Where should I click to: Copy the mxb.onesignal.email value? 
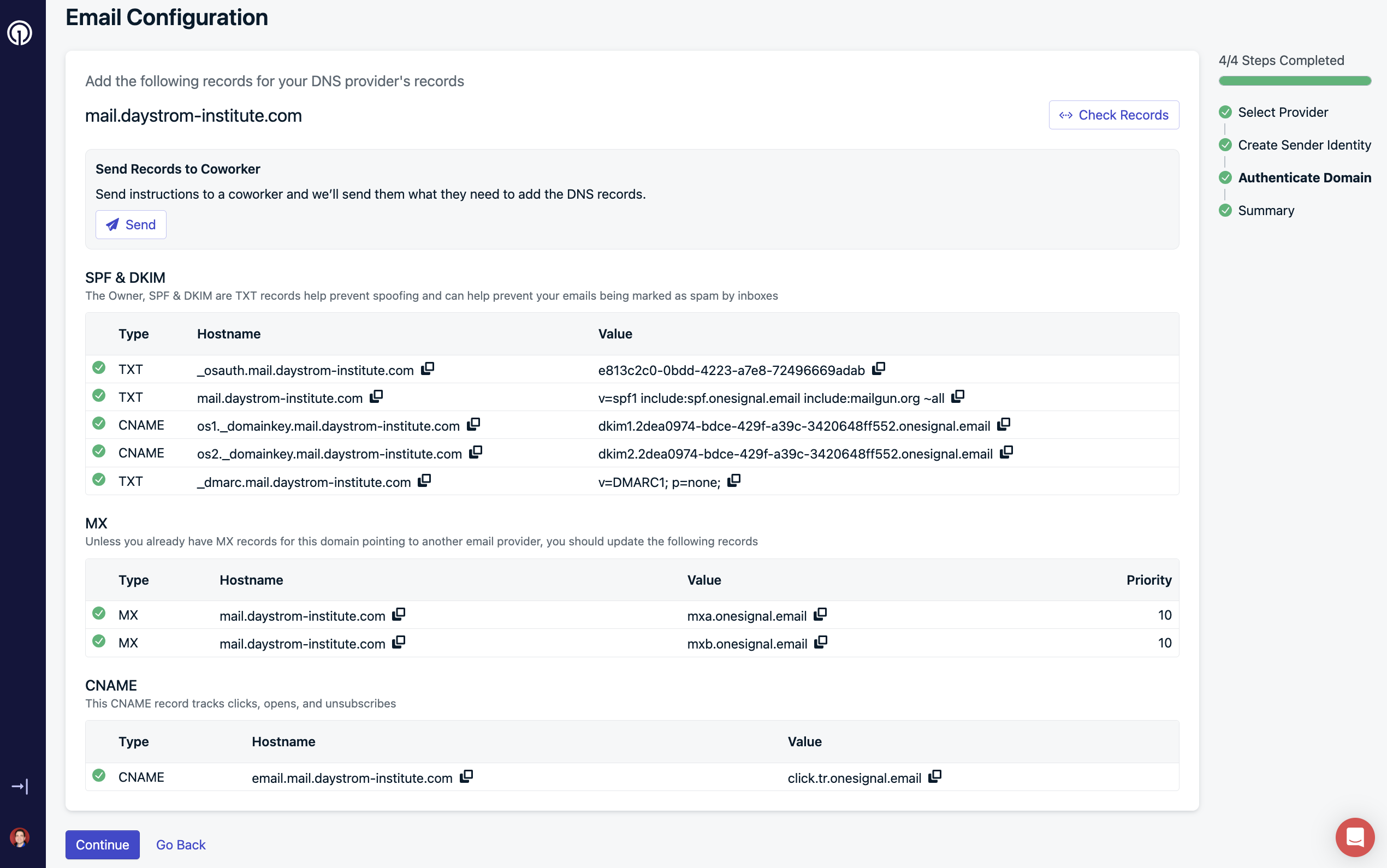821,643
